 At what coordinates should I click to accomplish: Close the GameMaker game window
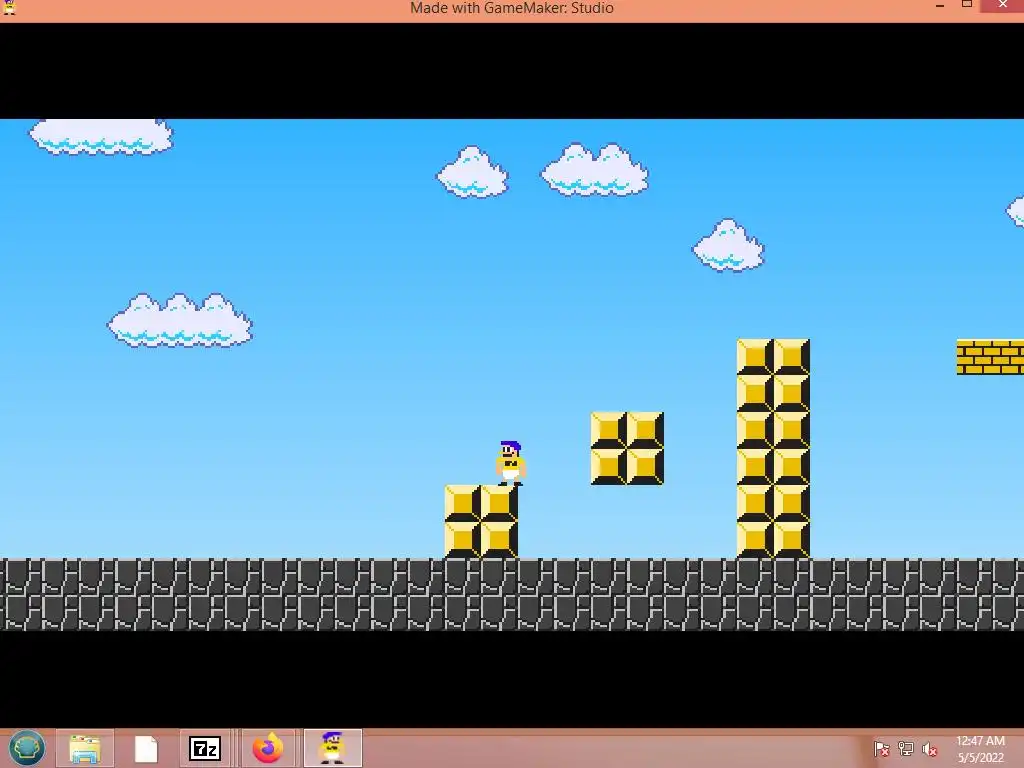click(x=1003, y=5)
